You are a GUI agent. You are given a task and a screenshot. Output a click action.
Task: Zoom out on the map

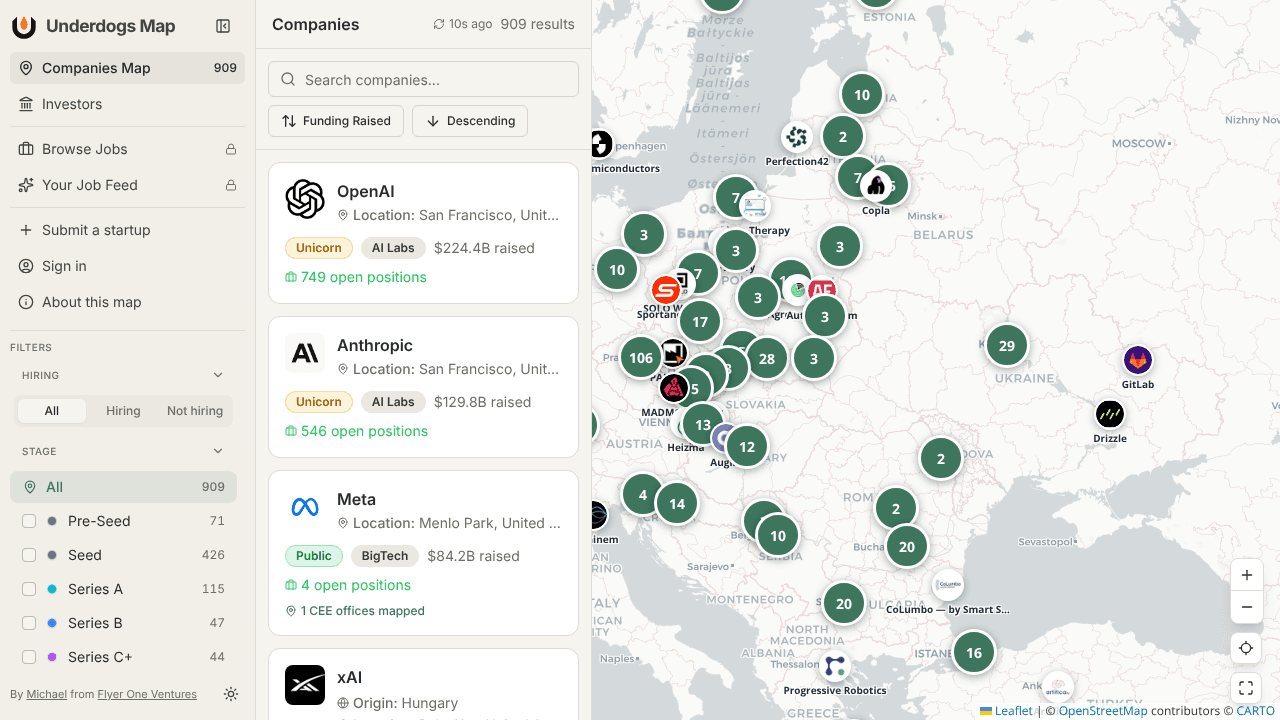pos(1246,607)
